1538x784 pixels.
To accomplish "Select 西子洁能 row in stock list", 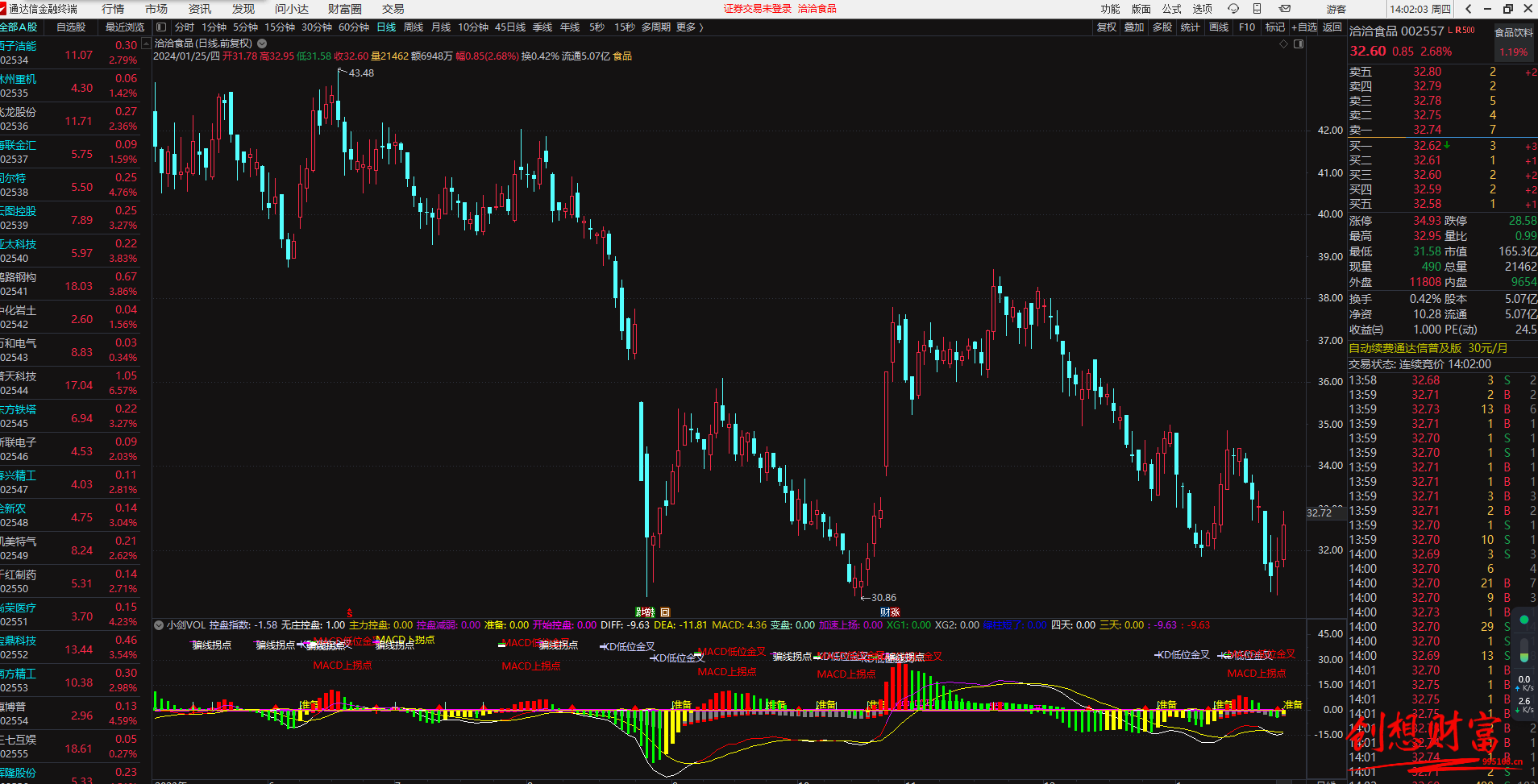I will pos(70,53).
